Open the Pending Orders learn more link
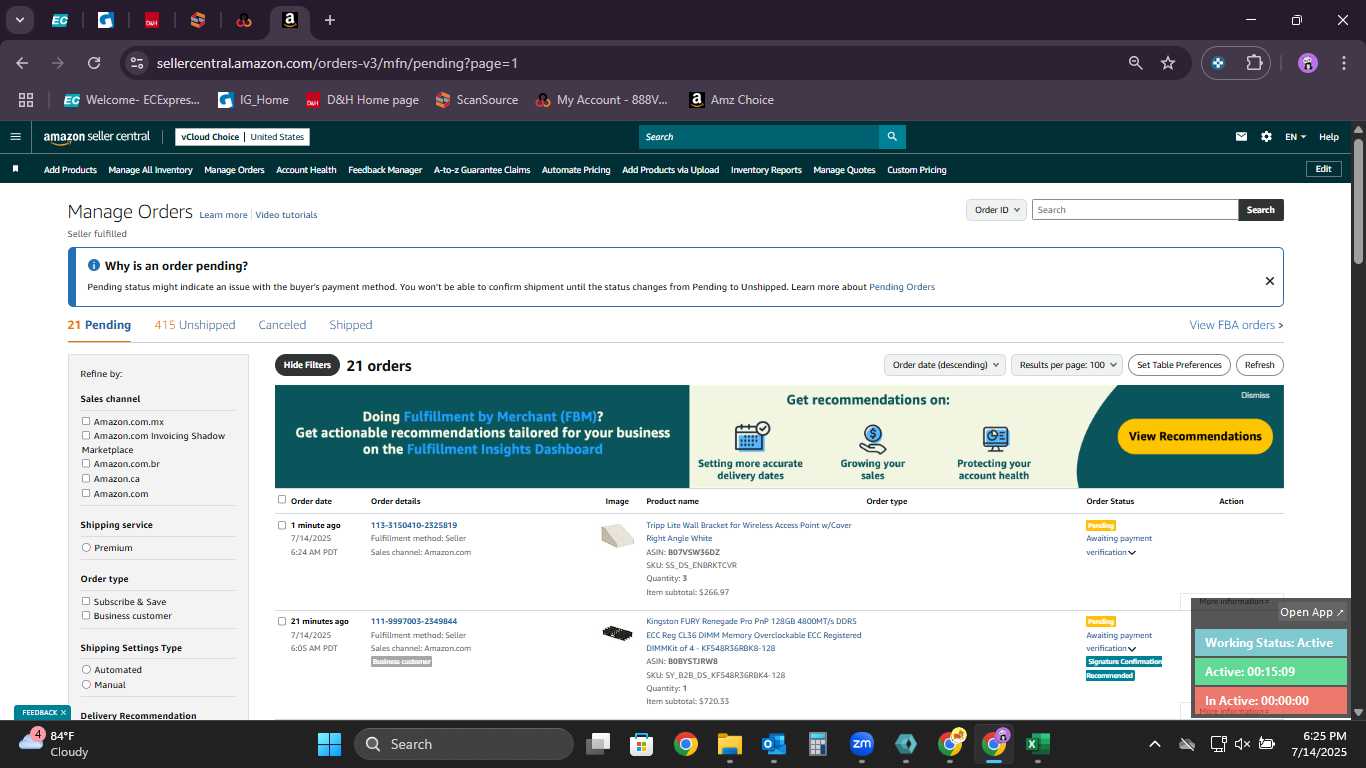 click(902, 287)
